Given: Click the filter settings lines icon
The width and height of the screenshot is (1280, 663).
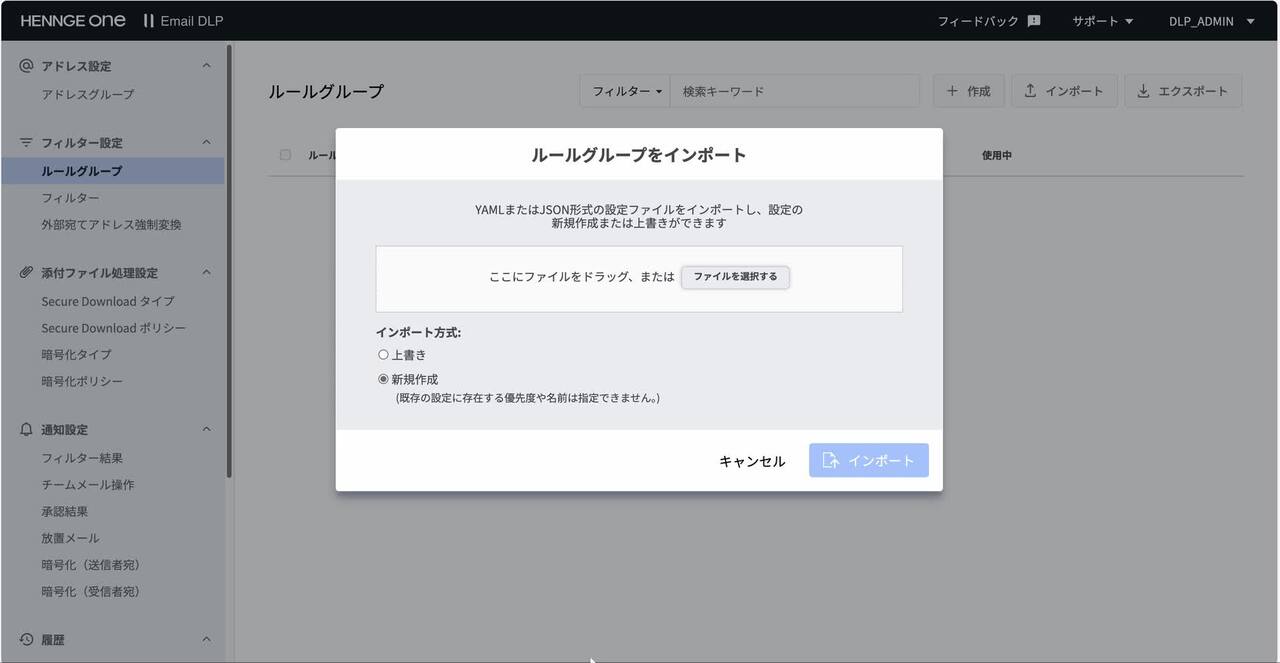Looking at the screenshot, I should (27, 143).
